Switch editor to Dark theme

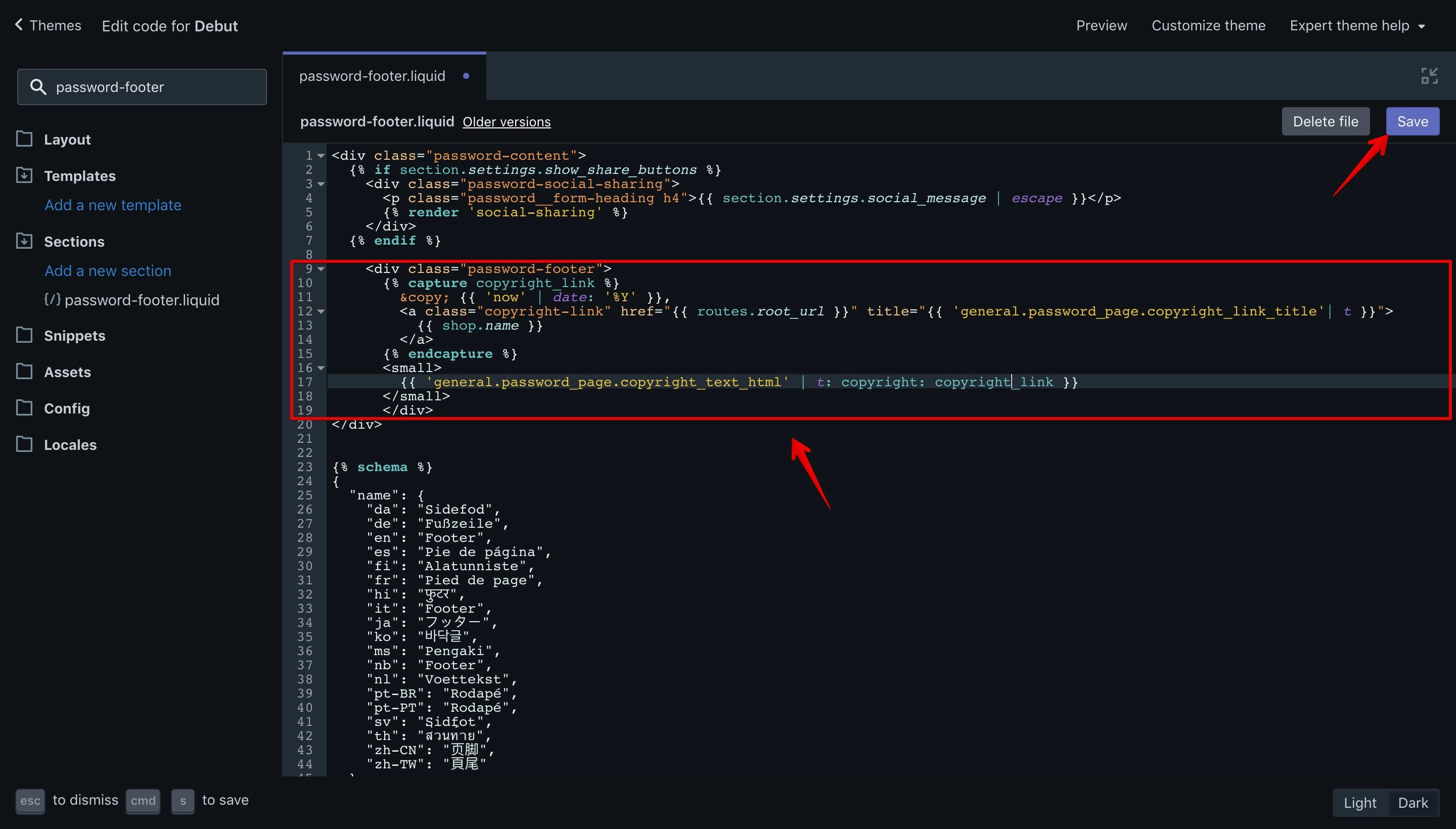point(1413,803)
